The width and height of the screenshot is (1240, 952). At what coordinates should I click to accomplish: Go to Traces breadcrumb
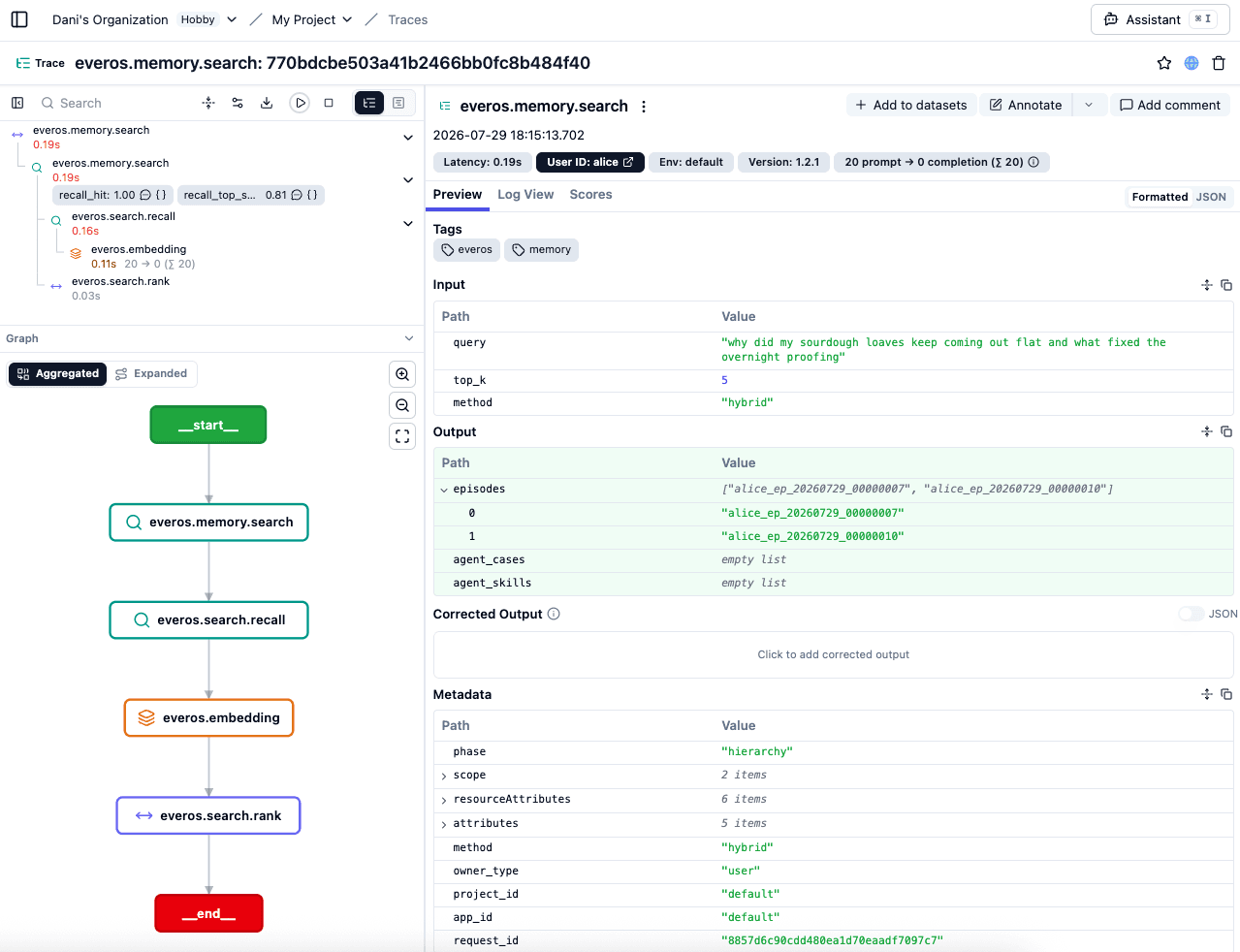[407, 19]
